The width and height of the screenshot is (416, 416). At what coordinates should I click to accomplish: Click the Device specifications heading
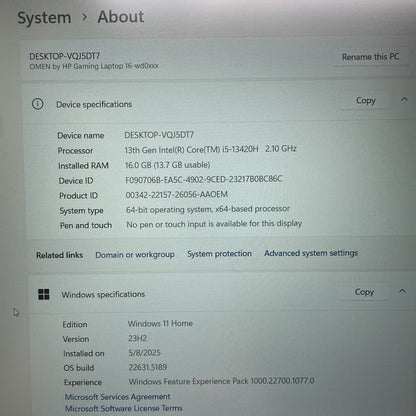(94, 104)
